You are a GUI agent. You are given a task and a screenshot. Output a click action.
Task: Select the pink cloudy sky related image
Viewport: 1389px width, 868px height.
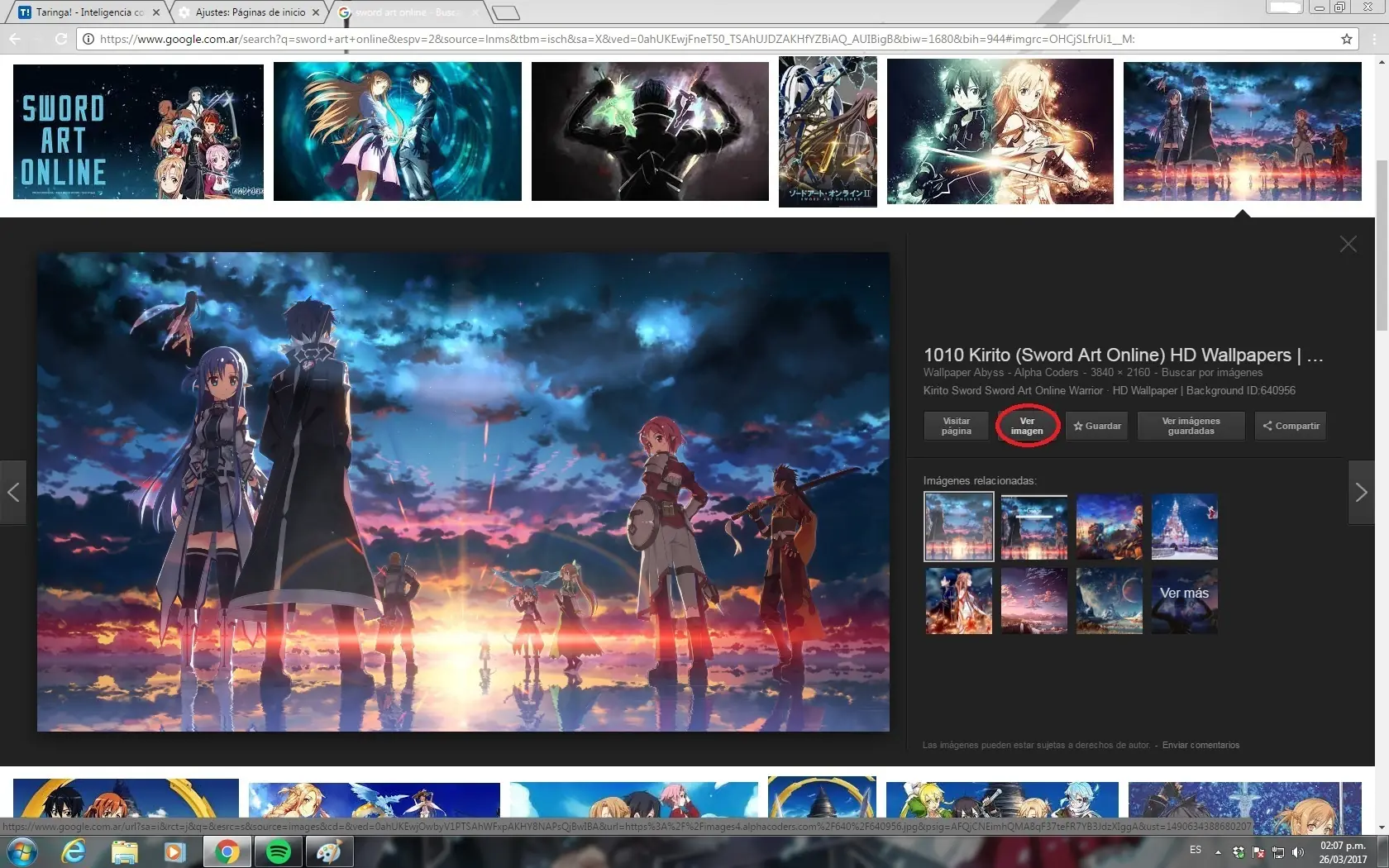point(1034,601)
